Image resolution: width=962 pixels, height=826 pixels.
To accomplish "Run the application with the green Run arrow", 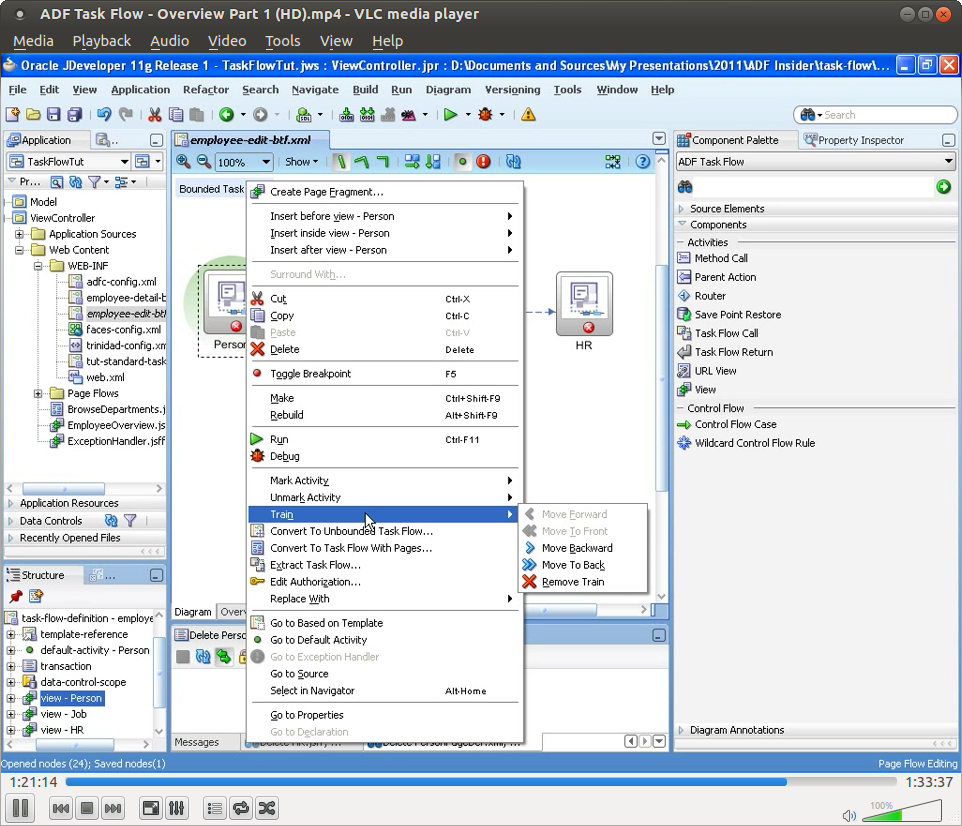I will point(452,114).
